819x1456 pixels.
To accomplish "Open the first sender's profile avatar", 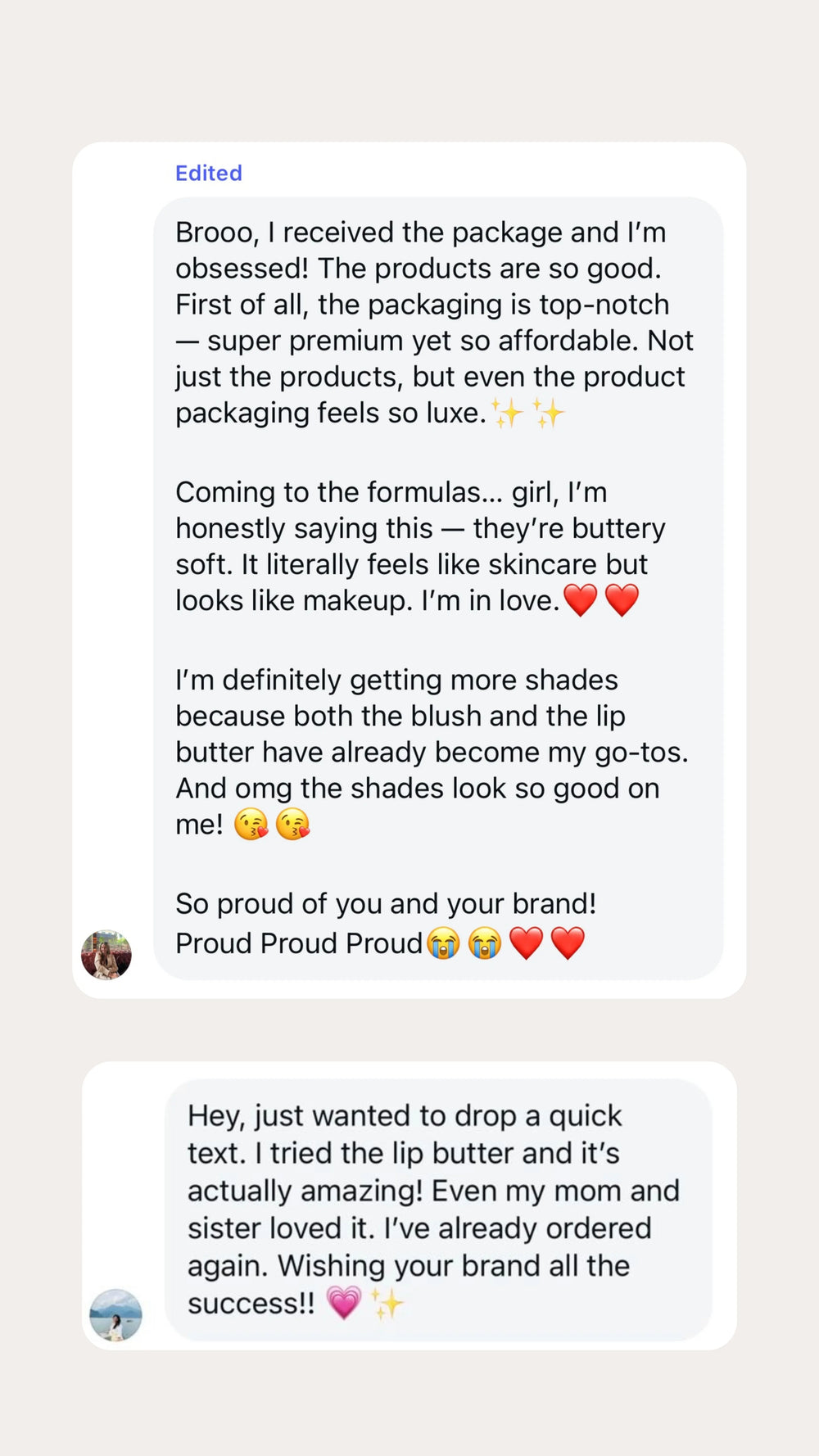I will tap(106, 955).
